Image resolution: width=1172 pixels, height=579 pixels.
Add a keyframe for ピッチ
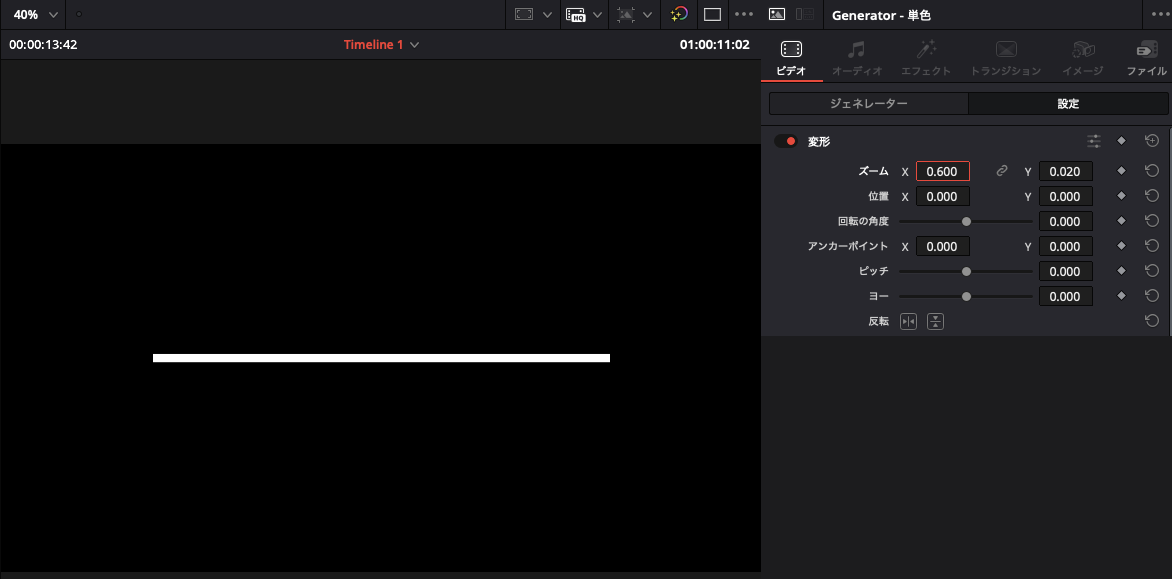(x=1121, y=270)
